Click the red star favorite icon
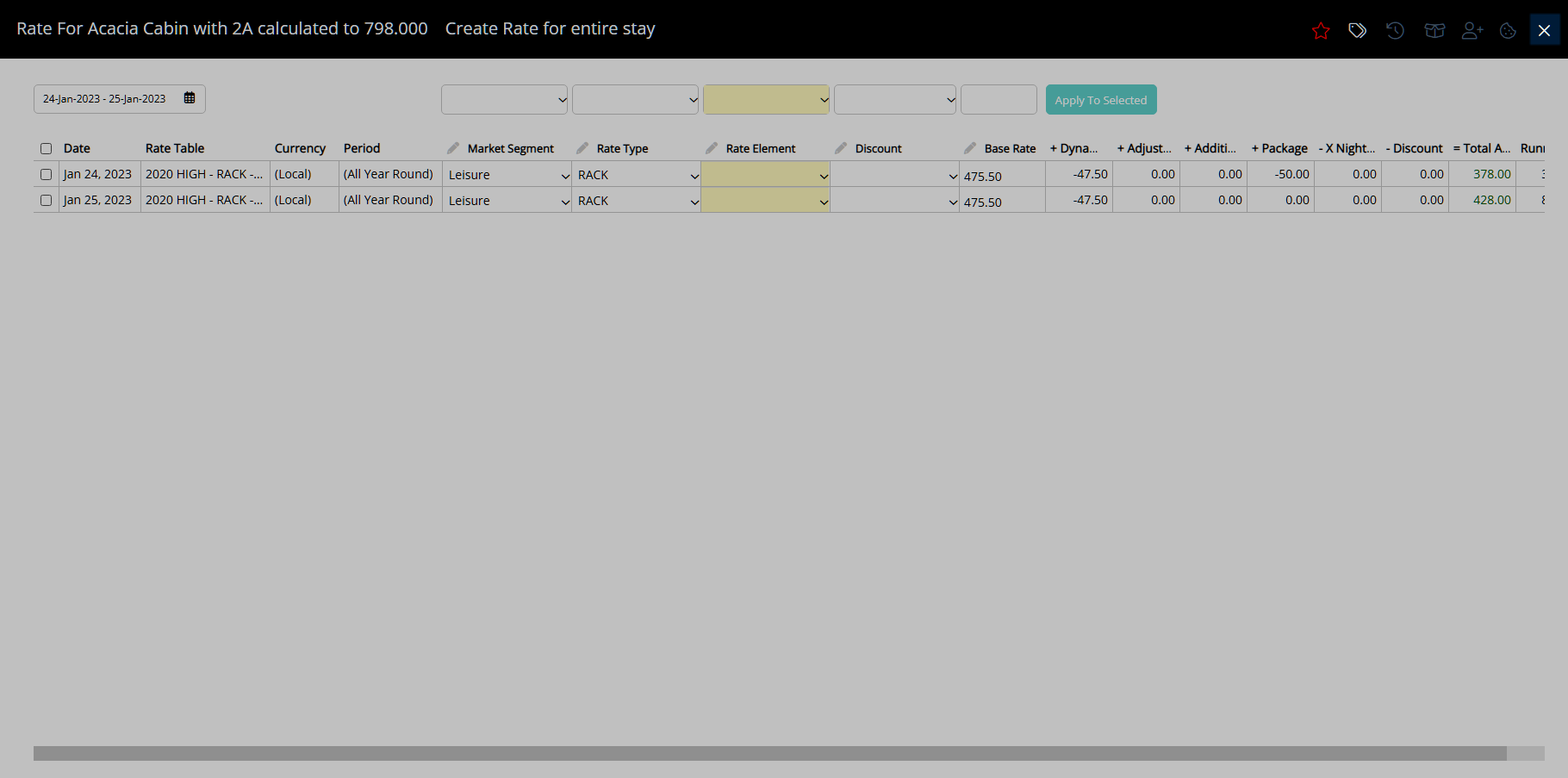1568x778 pixels. click(x=1321, y=31)
